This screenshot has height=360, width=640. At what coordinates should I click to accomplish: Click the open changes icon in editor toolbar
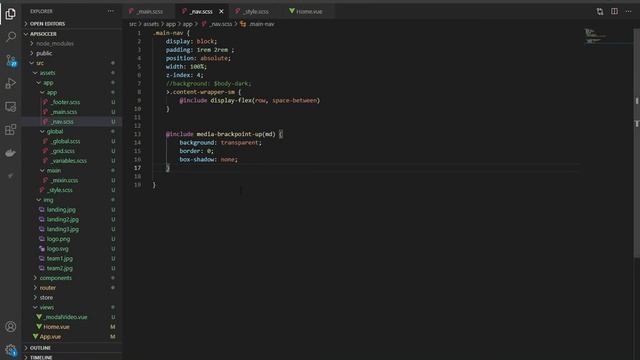pyautogui.click(x=600, y=11)
